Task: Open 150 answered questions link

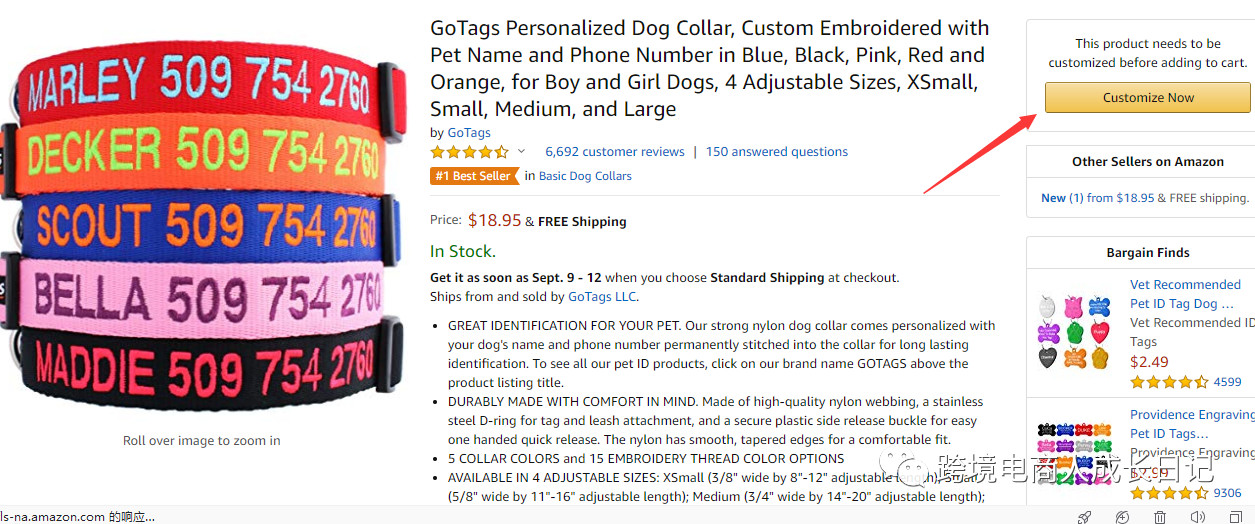Action: point(776,152)
